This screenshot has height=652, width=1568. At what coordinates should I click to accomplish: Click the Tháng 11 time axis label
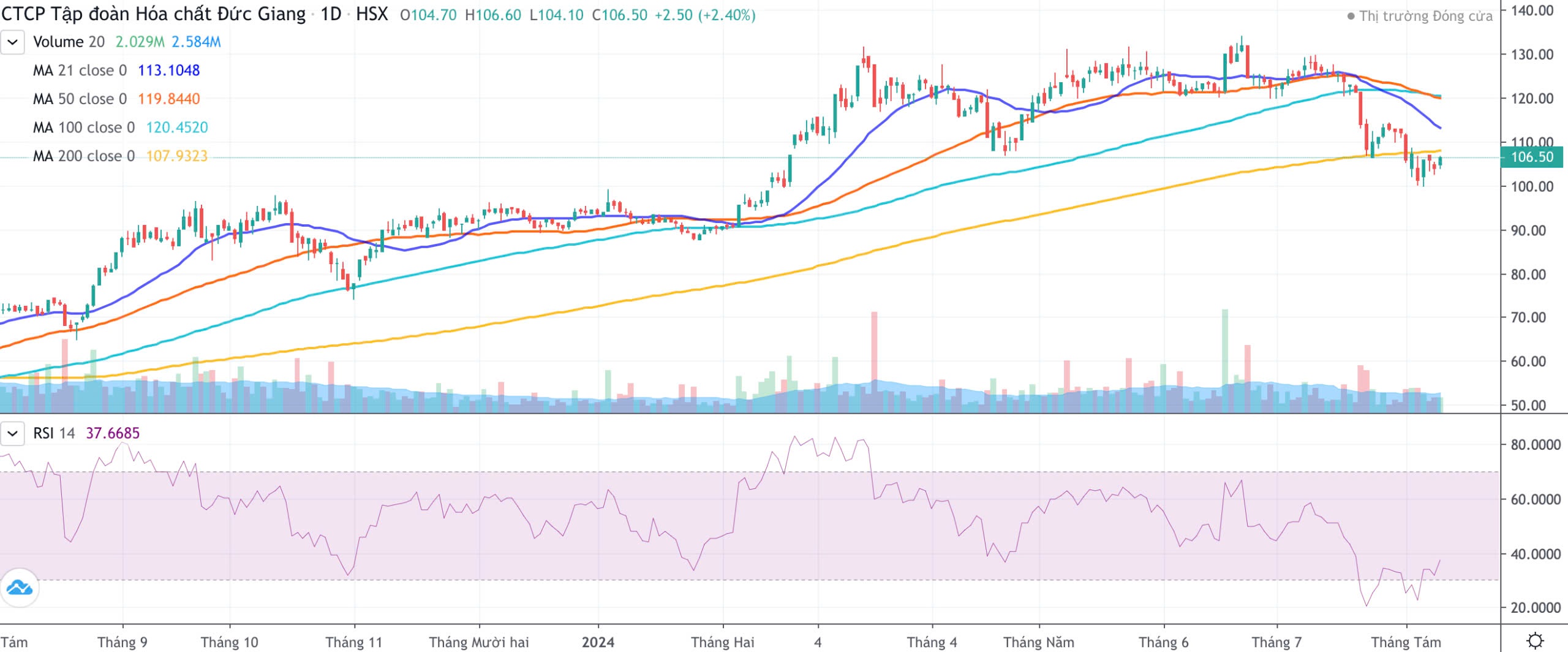[354, 642]
